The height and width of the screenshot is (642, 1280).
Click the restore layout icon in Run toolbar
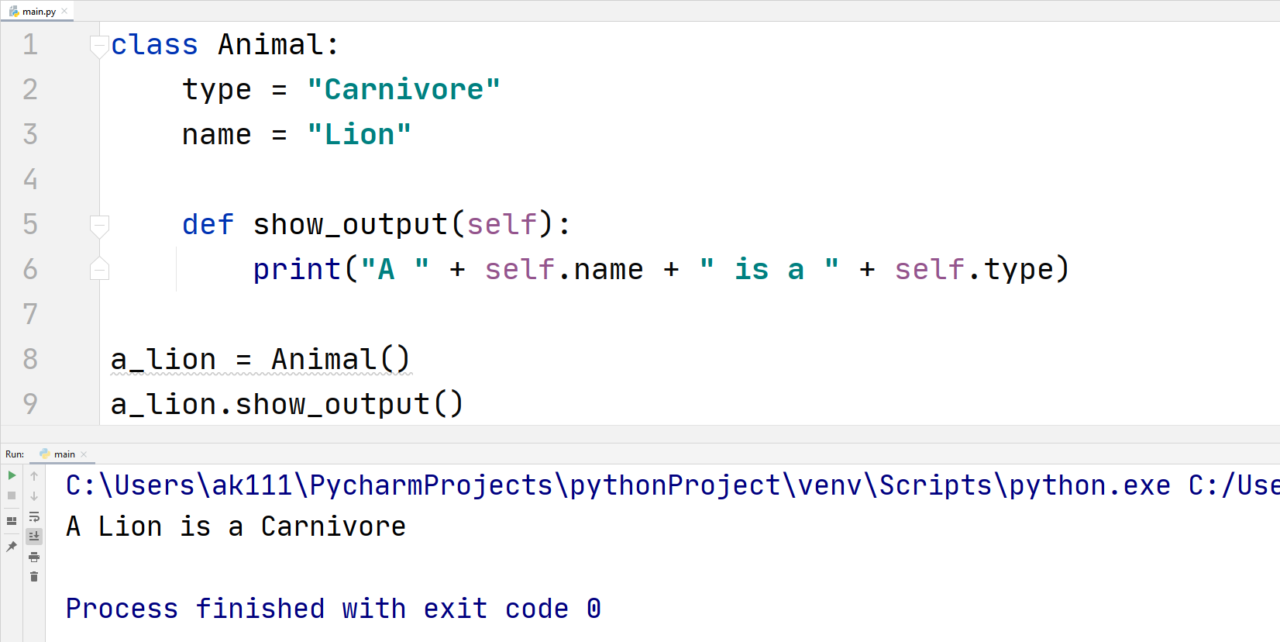(x=10, y=519)
